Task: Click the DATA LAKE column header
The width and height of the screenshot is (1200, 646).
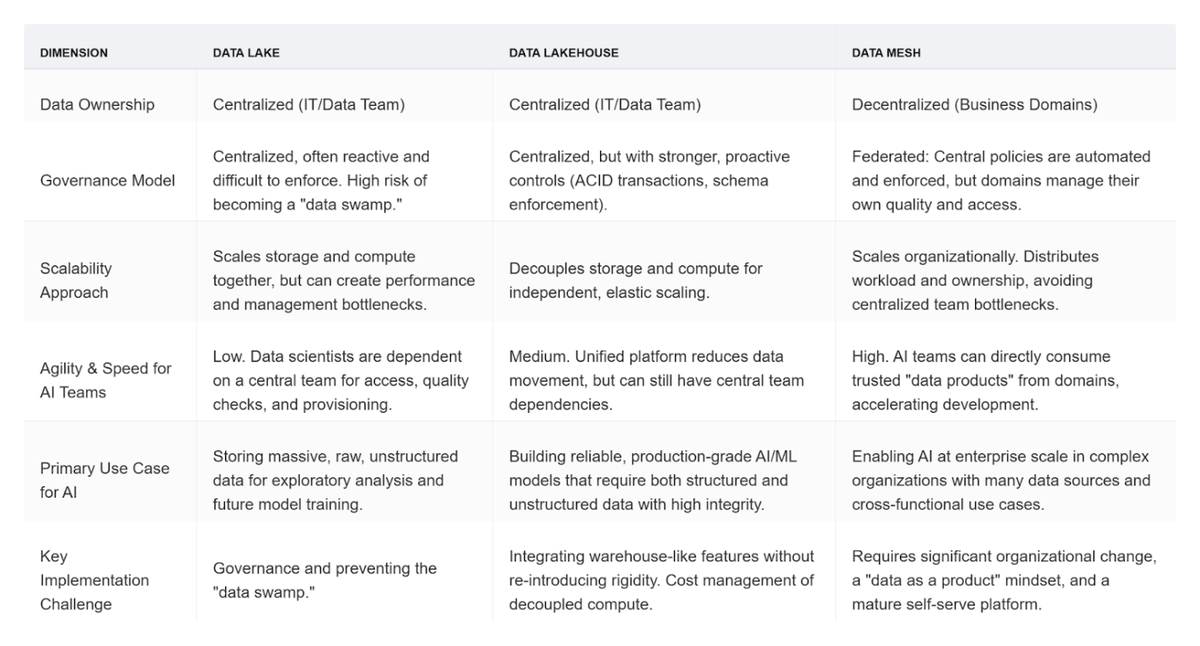Action: (246, 52)
